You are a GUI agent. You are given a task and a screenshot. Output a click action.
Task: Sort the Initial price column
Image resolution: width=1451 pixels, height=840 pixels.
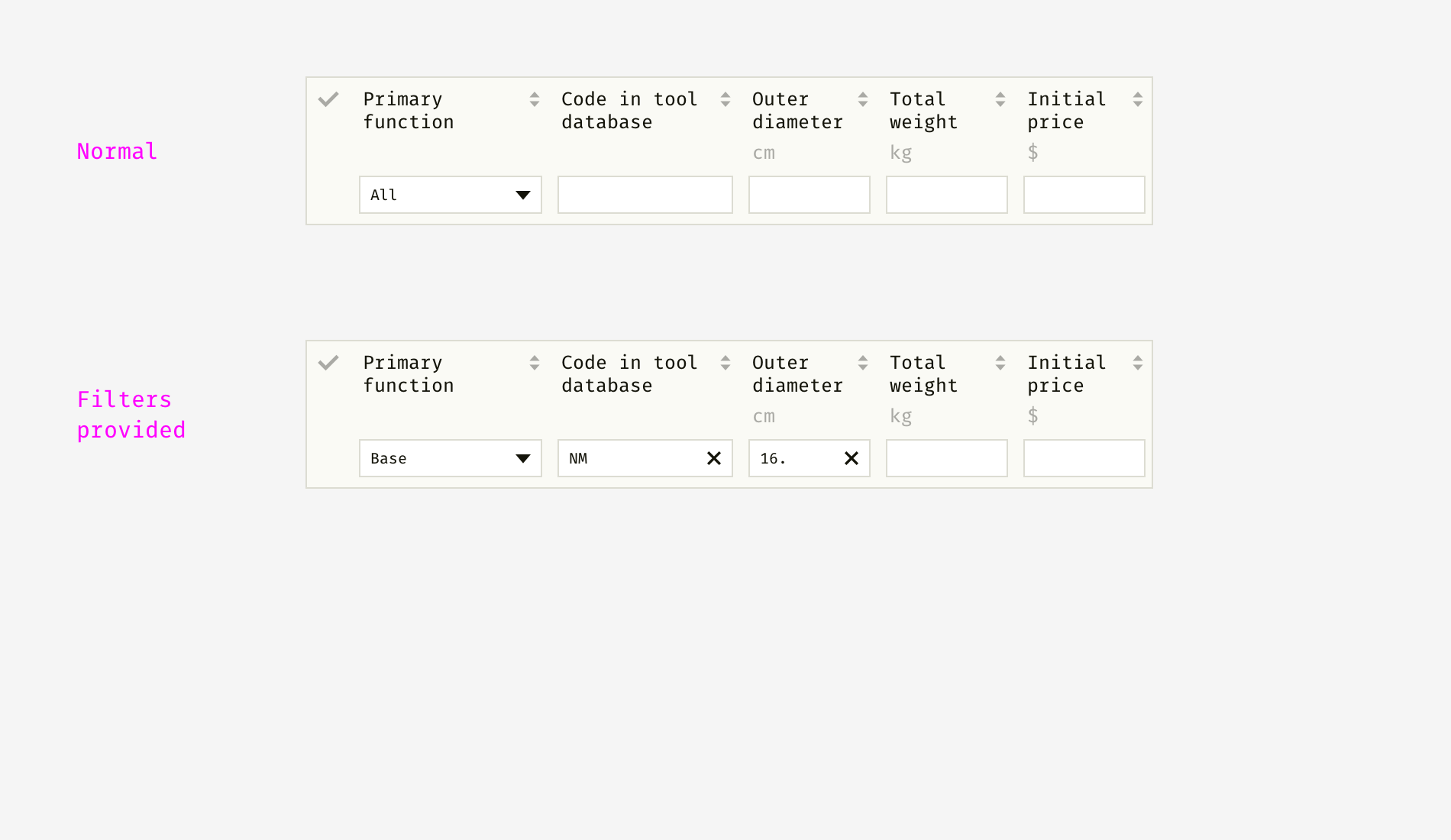(x=1136, y=99)
